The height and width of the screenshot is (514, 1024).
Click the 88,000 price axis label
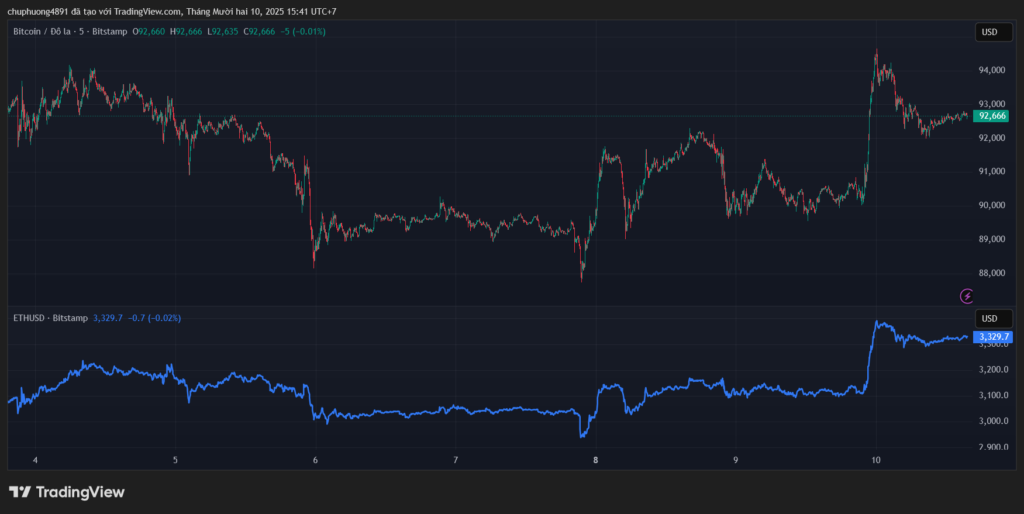click(991, 273)
